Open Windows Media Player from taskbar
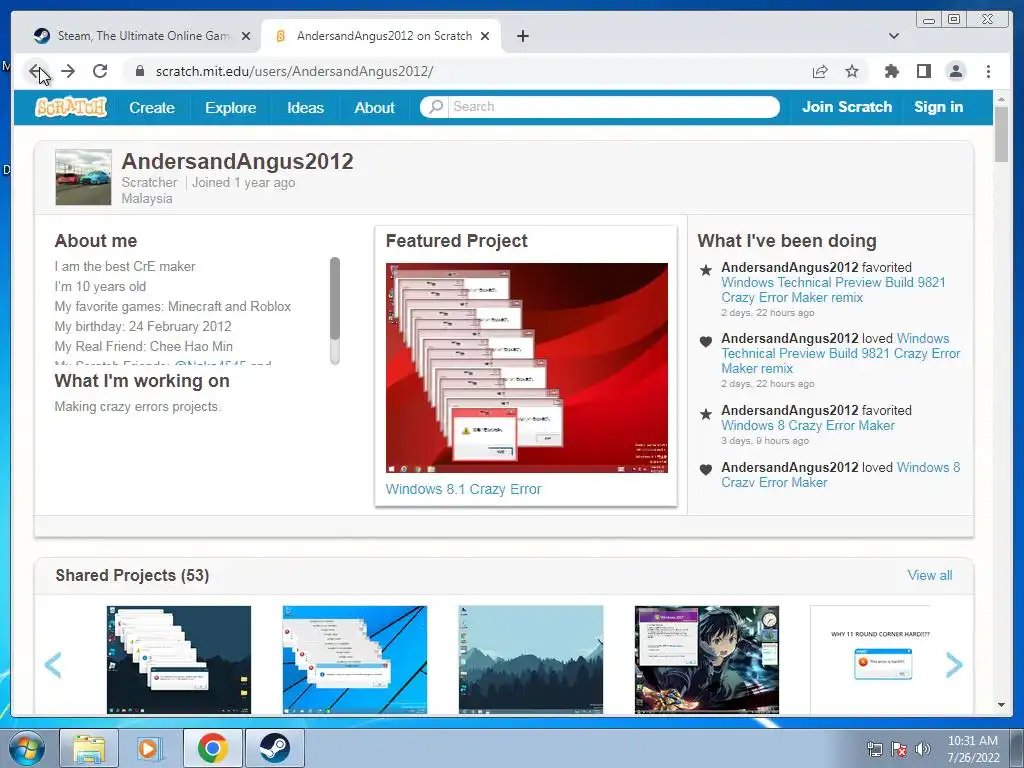The image size is (1024, 768). tap(150, 748)
